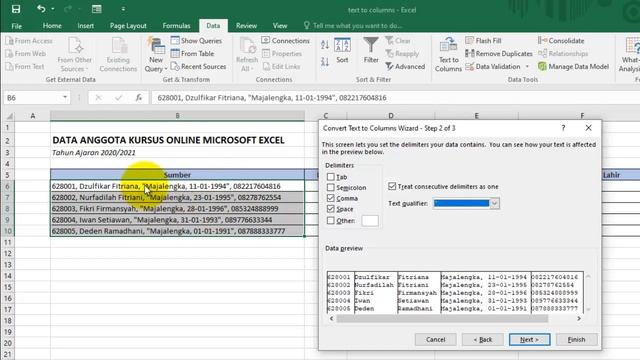Import data From Web
The image size is (640, 360).
tap(26, 53)
